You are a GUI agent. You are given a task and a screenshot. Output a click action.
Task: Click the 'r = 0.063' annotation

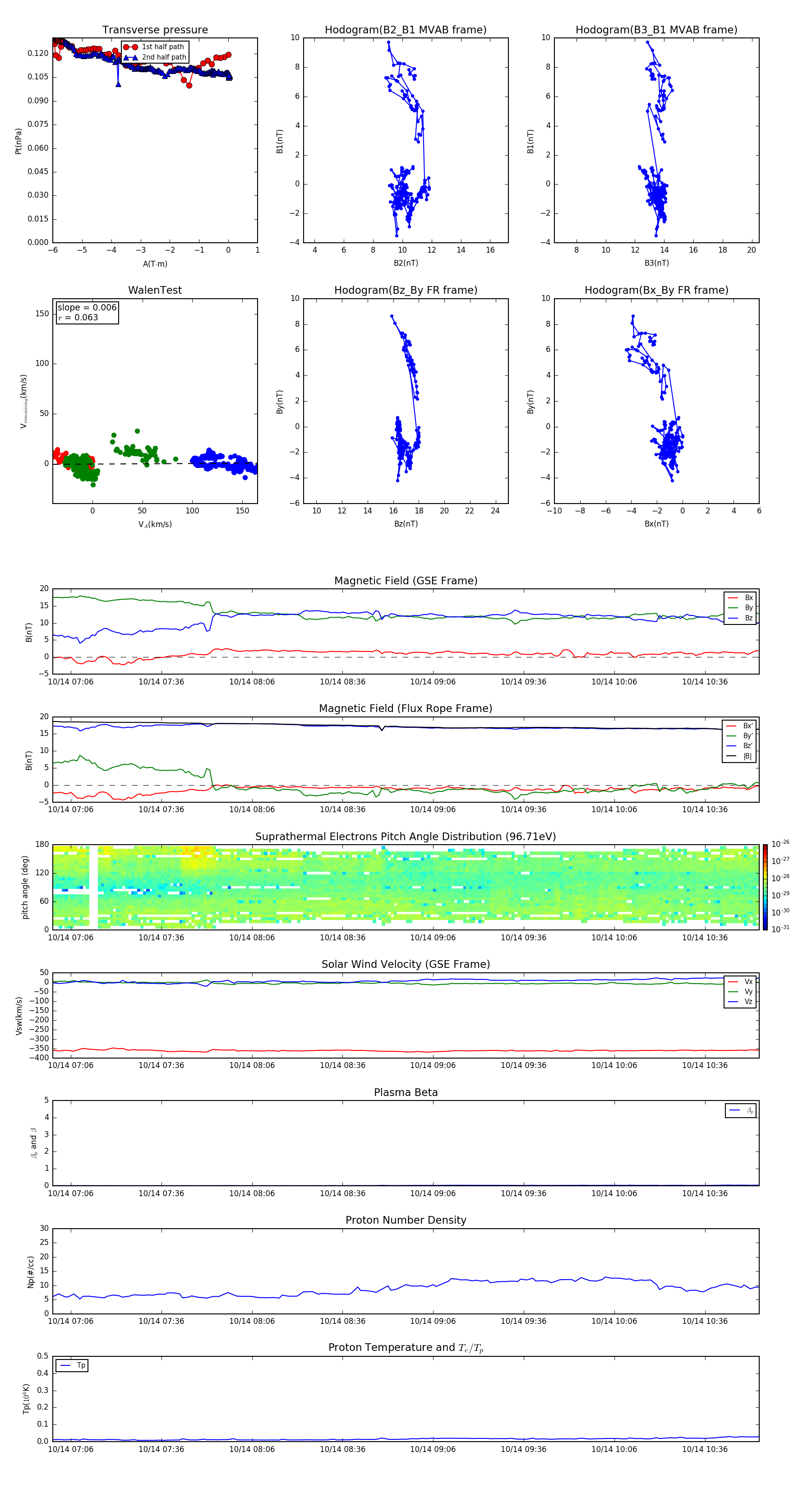click(78, 317)
